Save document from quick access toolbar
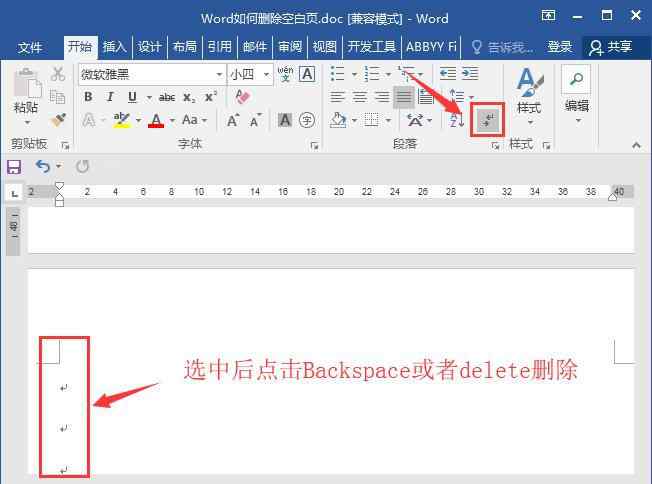The width and height of the screenshot is (652, 484). [14, 167]
